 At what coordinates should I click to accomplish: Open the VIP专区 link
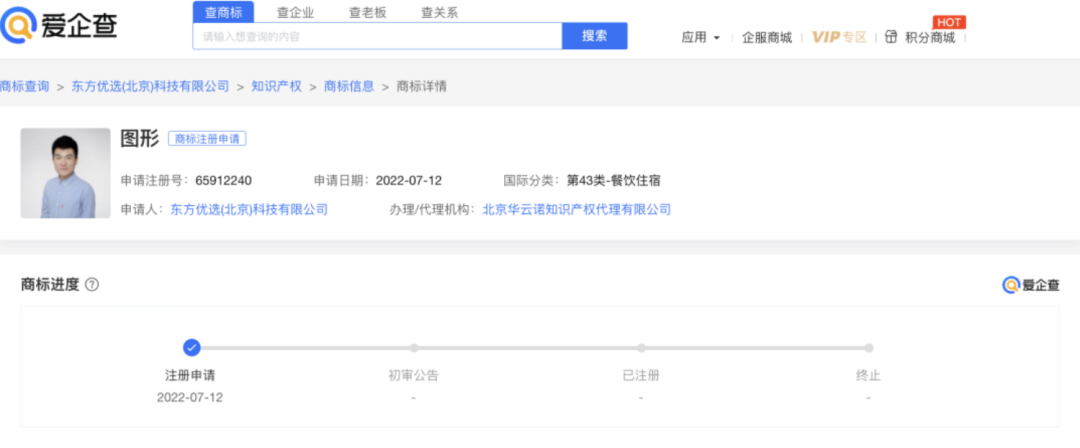coord(839,37)
